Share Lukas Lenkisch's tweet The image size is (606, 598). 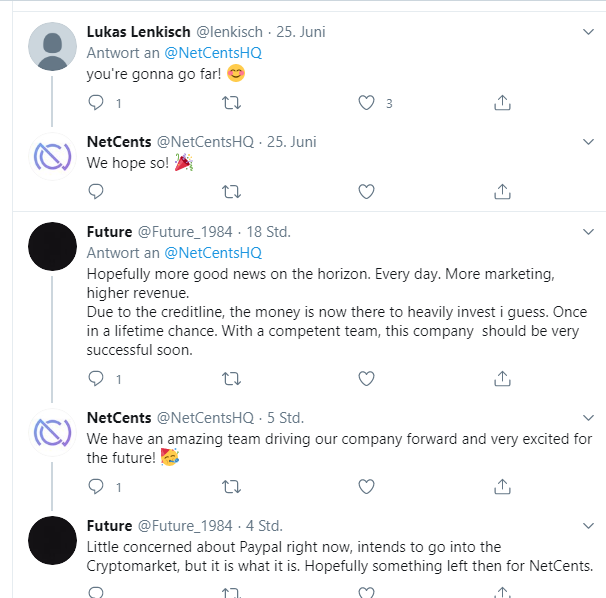click(x=503, y=102)
